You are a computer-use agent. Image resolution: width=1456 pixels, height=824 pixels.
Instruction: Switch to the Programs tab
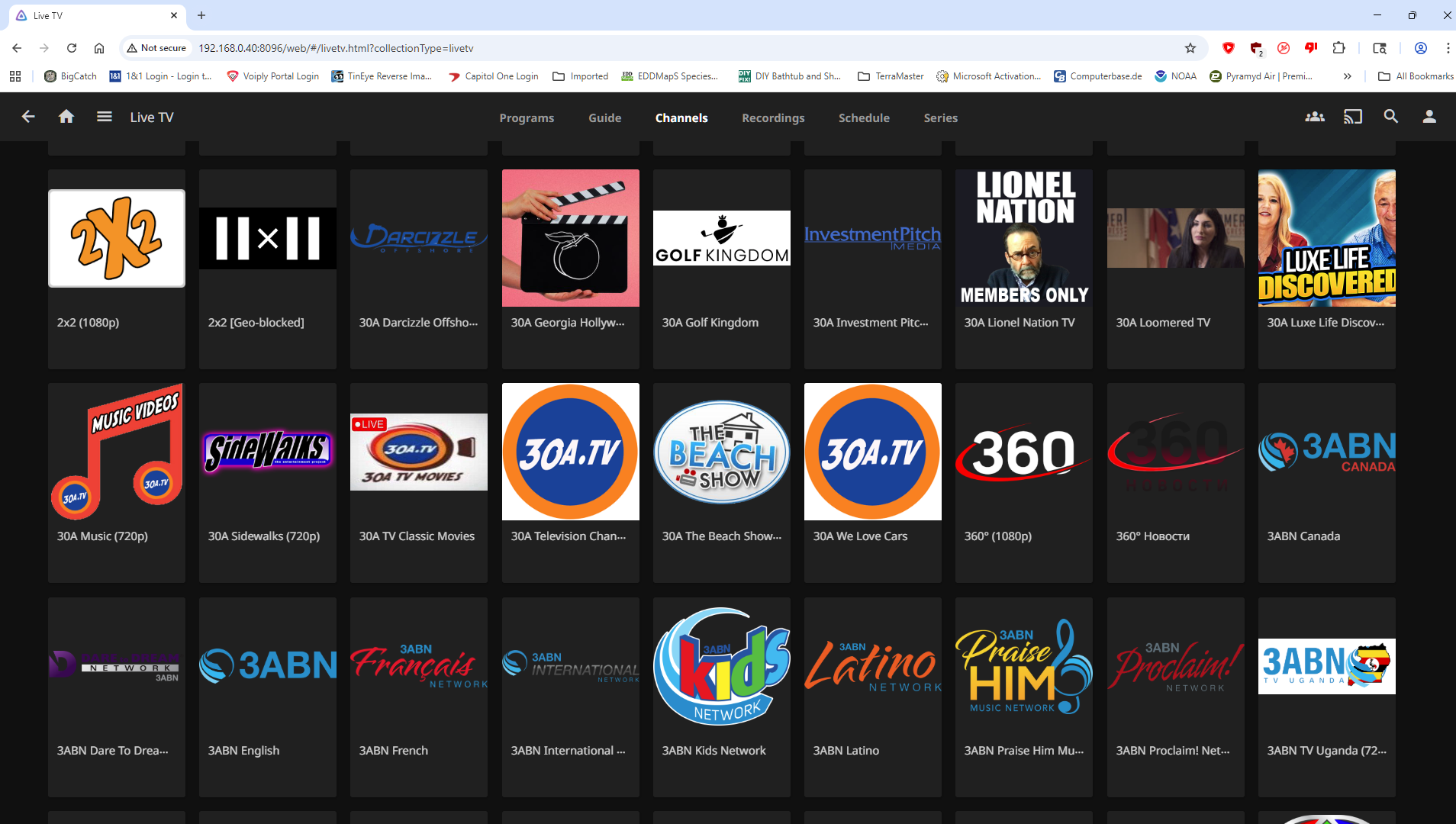click(527, 117)
